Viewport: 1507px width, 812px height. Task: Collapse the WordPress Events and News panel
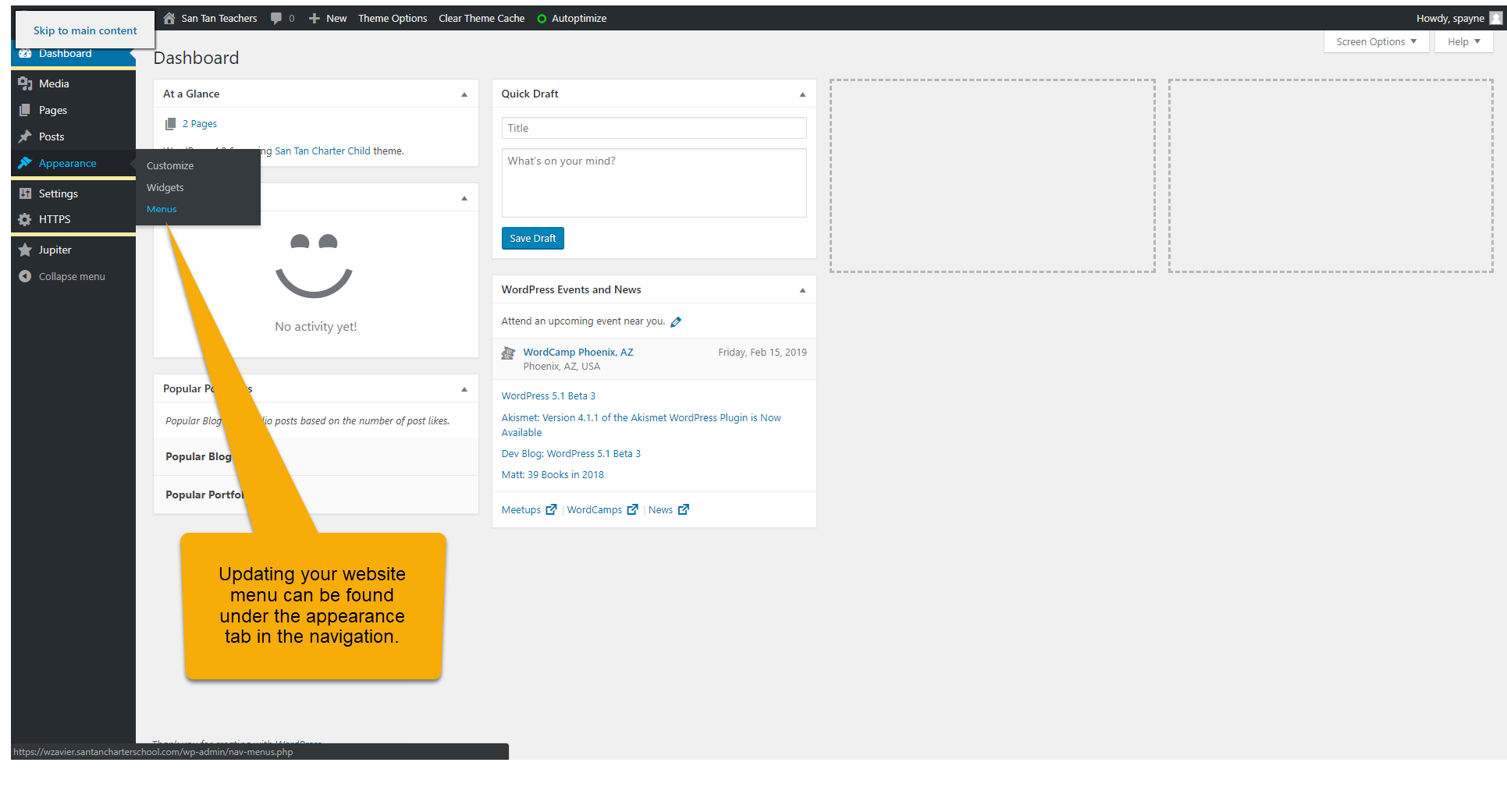(802, 290)
